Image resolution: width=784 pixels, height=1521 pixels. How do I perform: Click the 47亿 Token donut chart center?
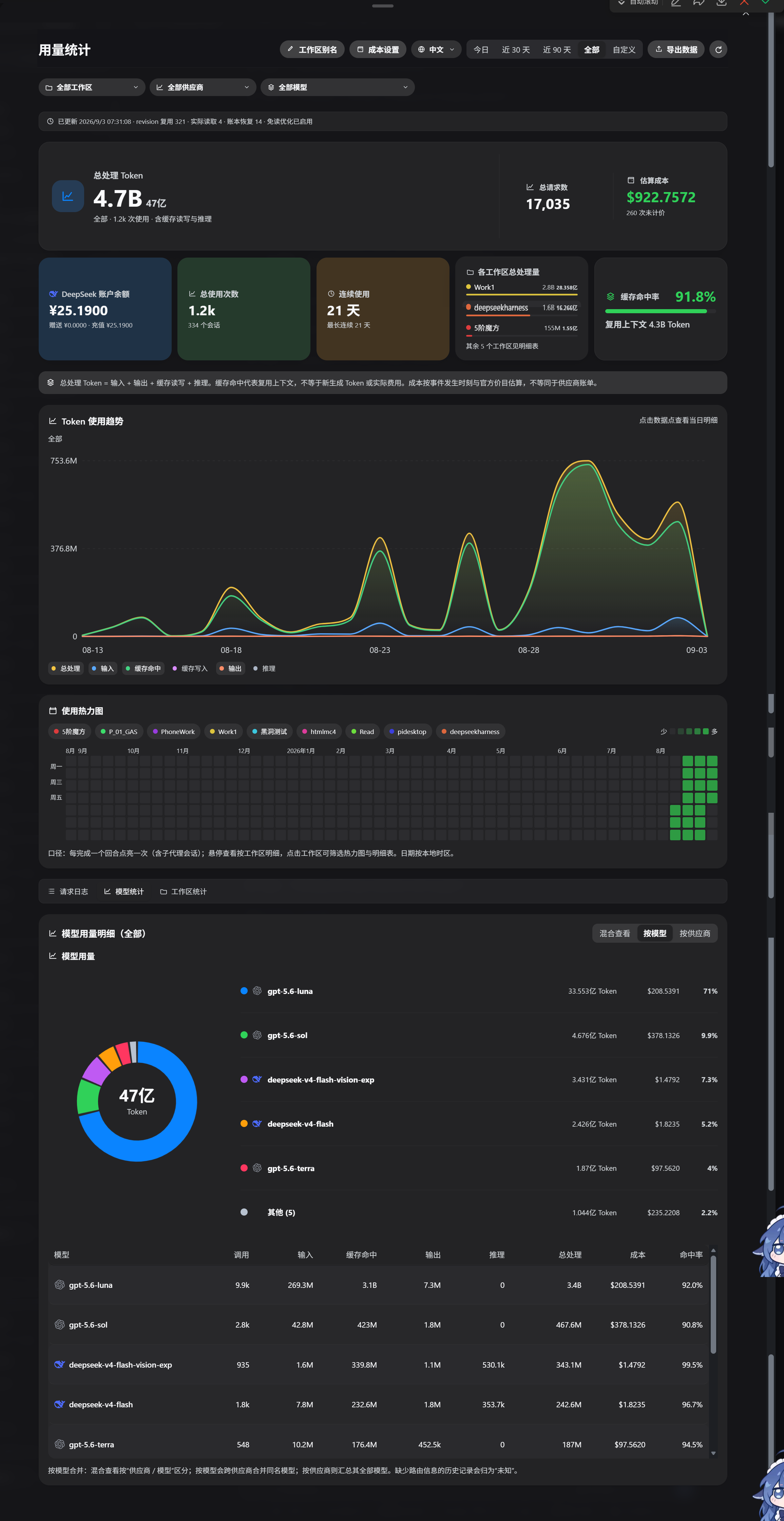click(x=137, y=1101)
